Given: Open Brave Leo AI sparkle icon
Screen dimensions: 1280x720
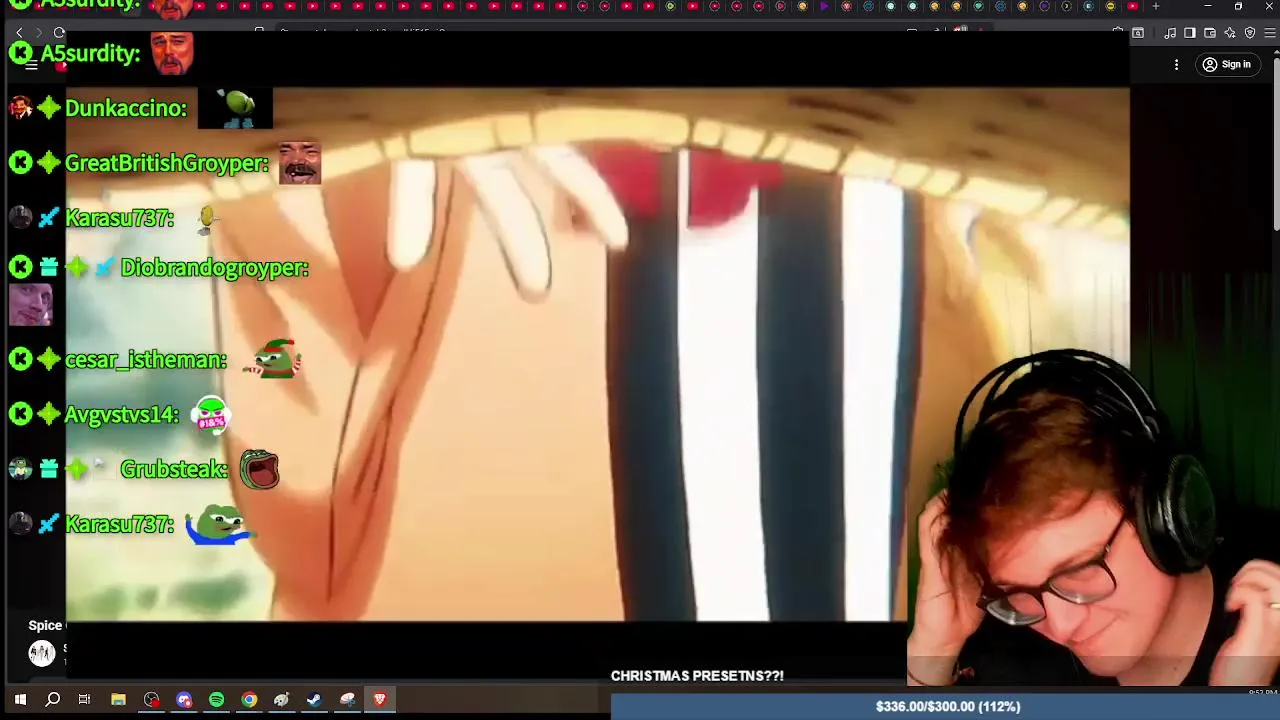Looking at the screenshot, I should [1230, 33].
